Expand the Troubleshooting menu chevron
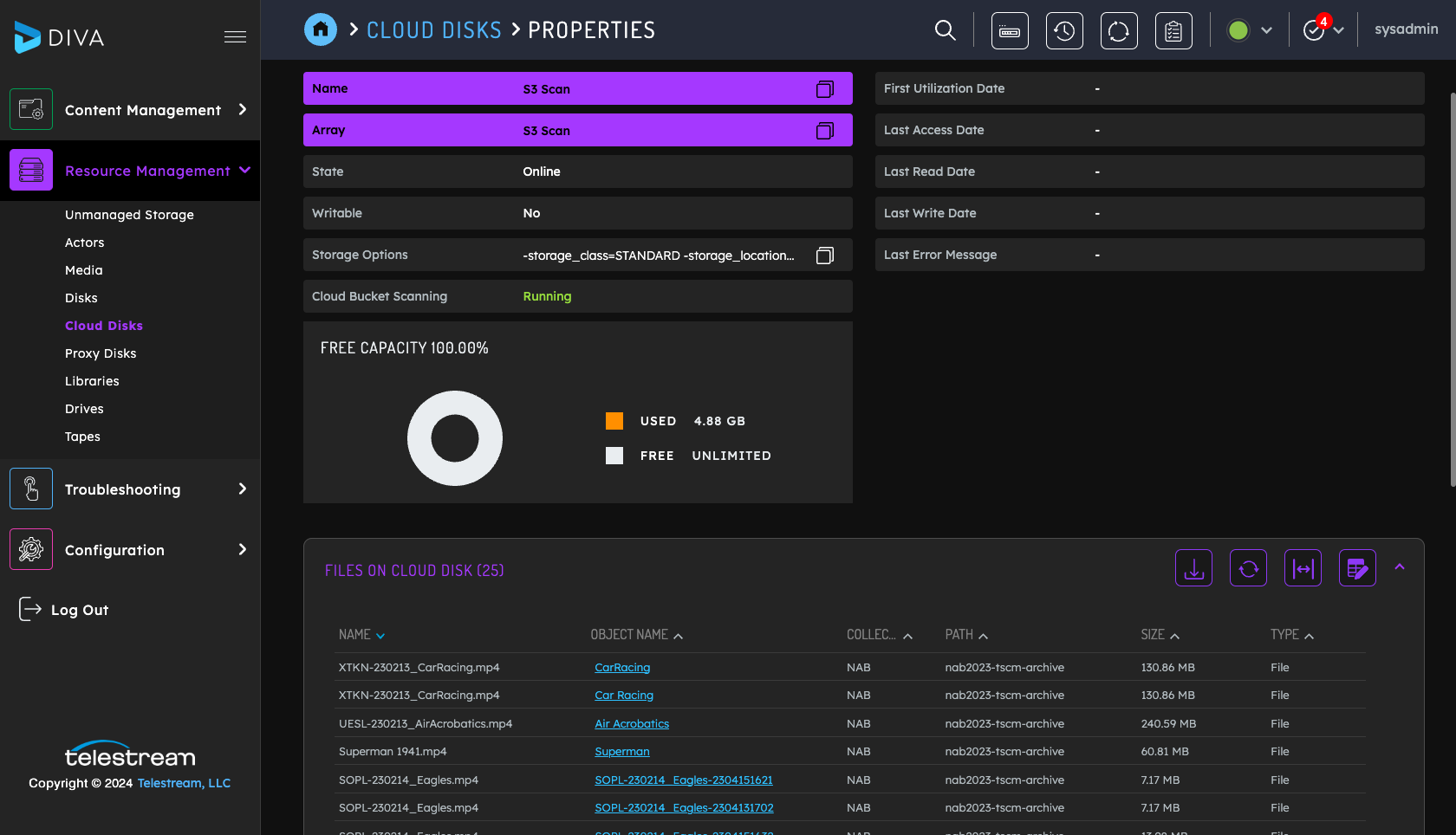The image size is (1456, 835). (243, 489)
